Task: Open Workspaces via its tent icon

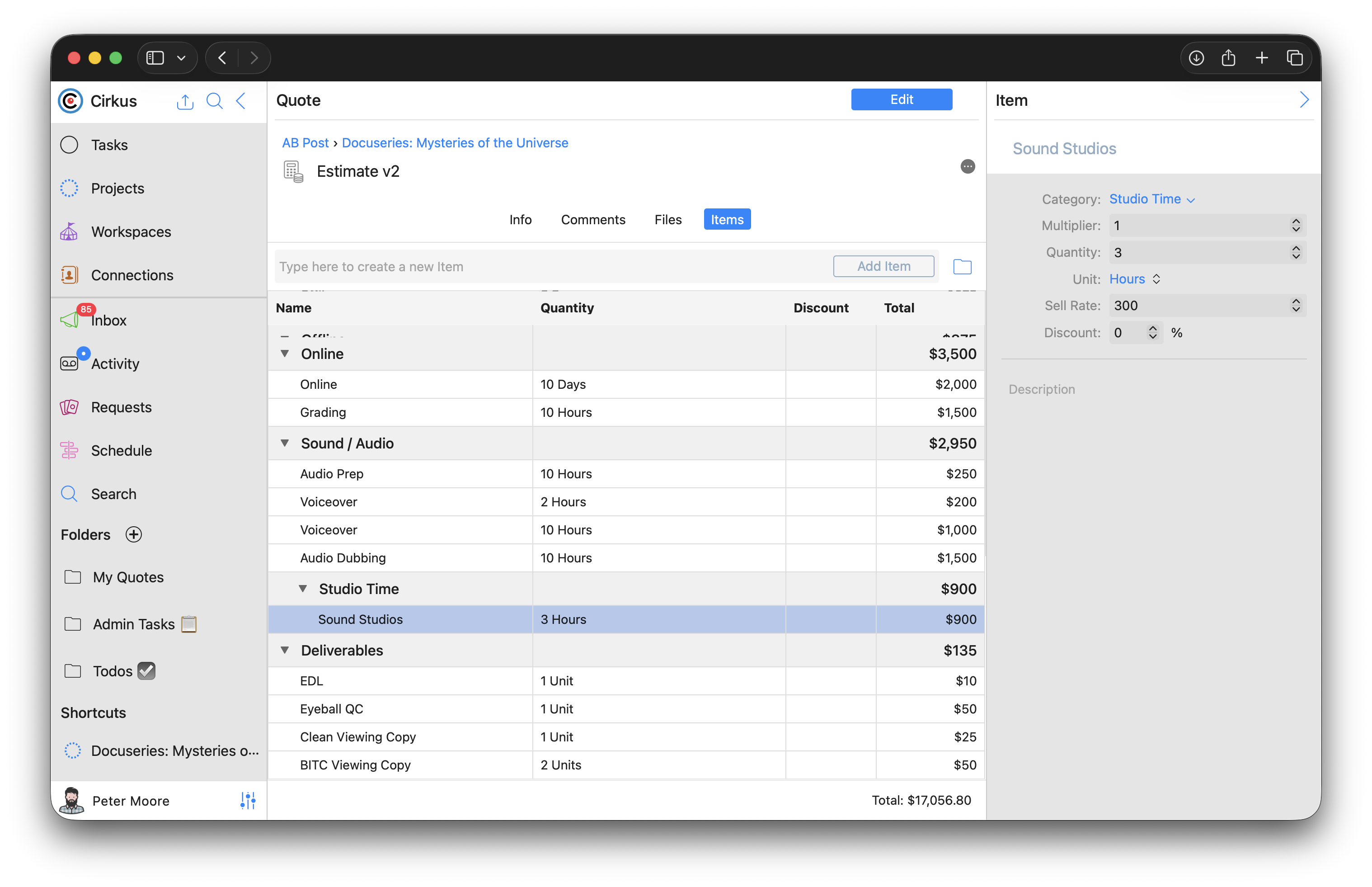Action: point(69,231)
